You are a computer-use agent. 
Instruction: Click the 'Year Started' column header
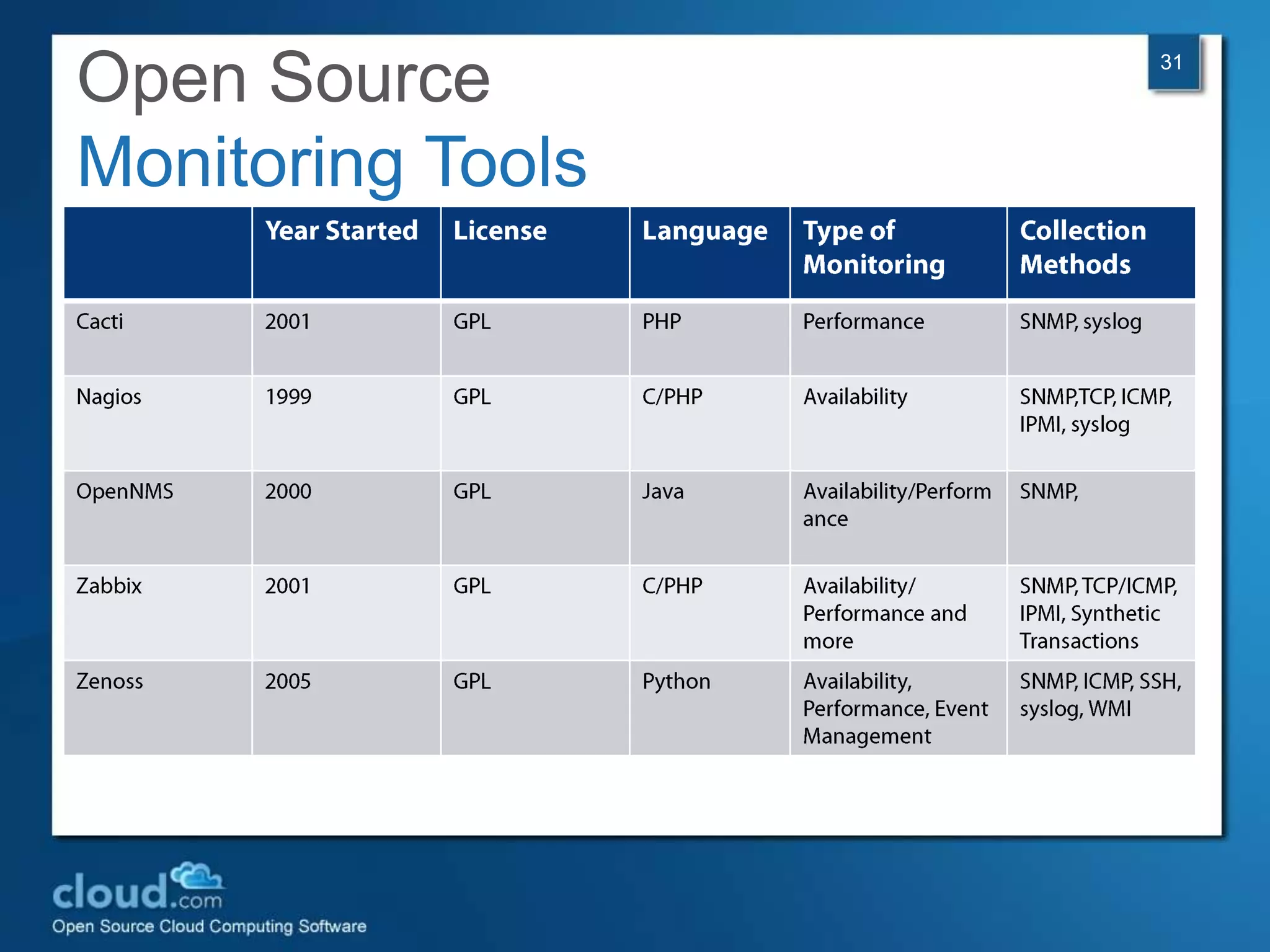tap(346, 253)
